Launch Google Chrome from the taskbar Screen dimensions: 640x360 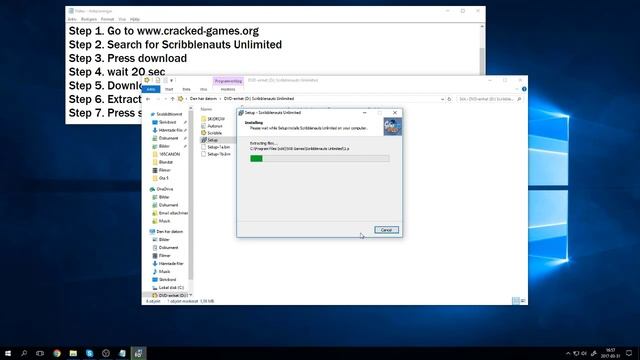[x=57, y=353]
